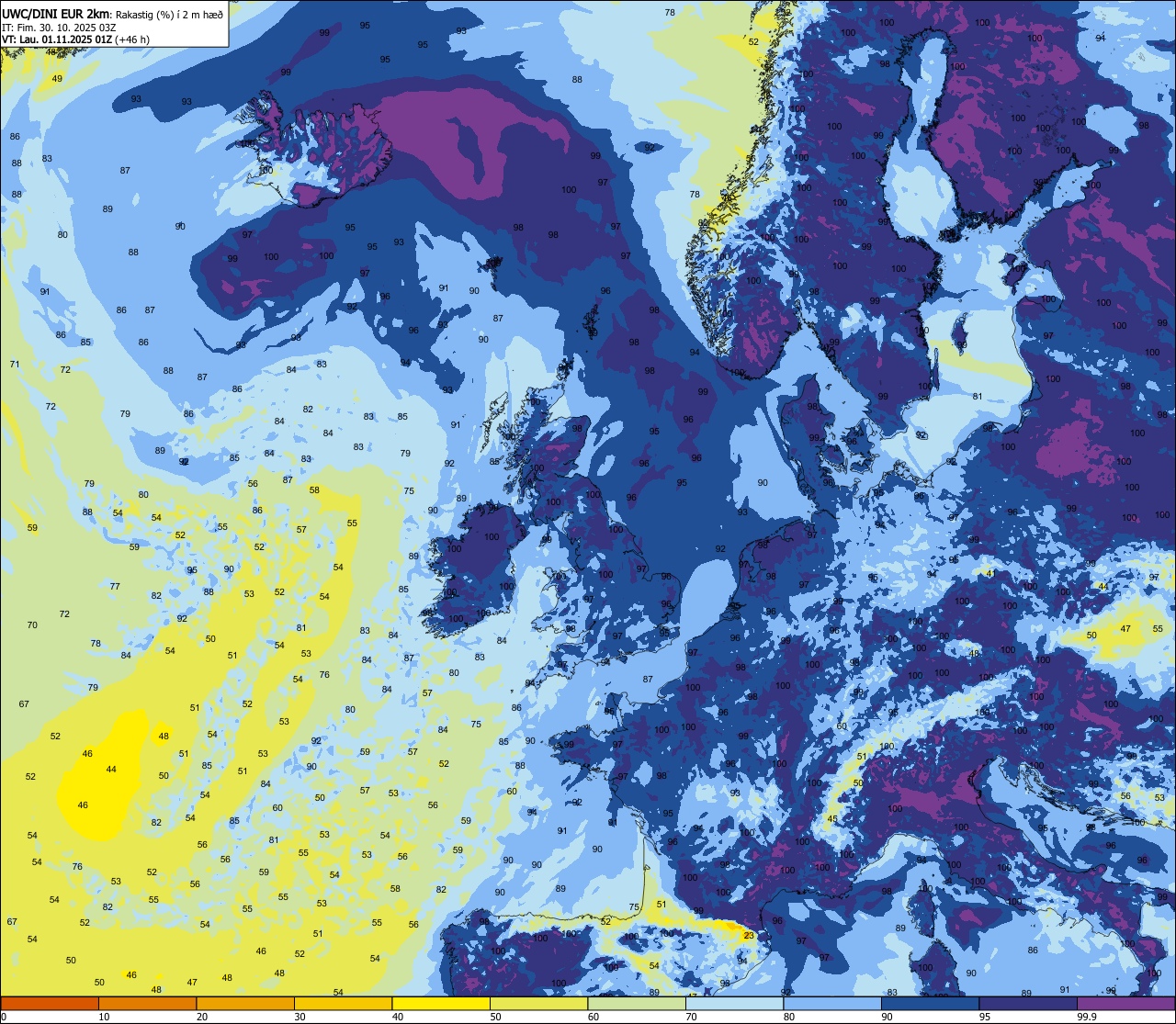Click the legend label 30

click(x=300, y=1017)
